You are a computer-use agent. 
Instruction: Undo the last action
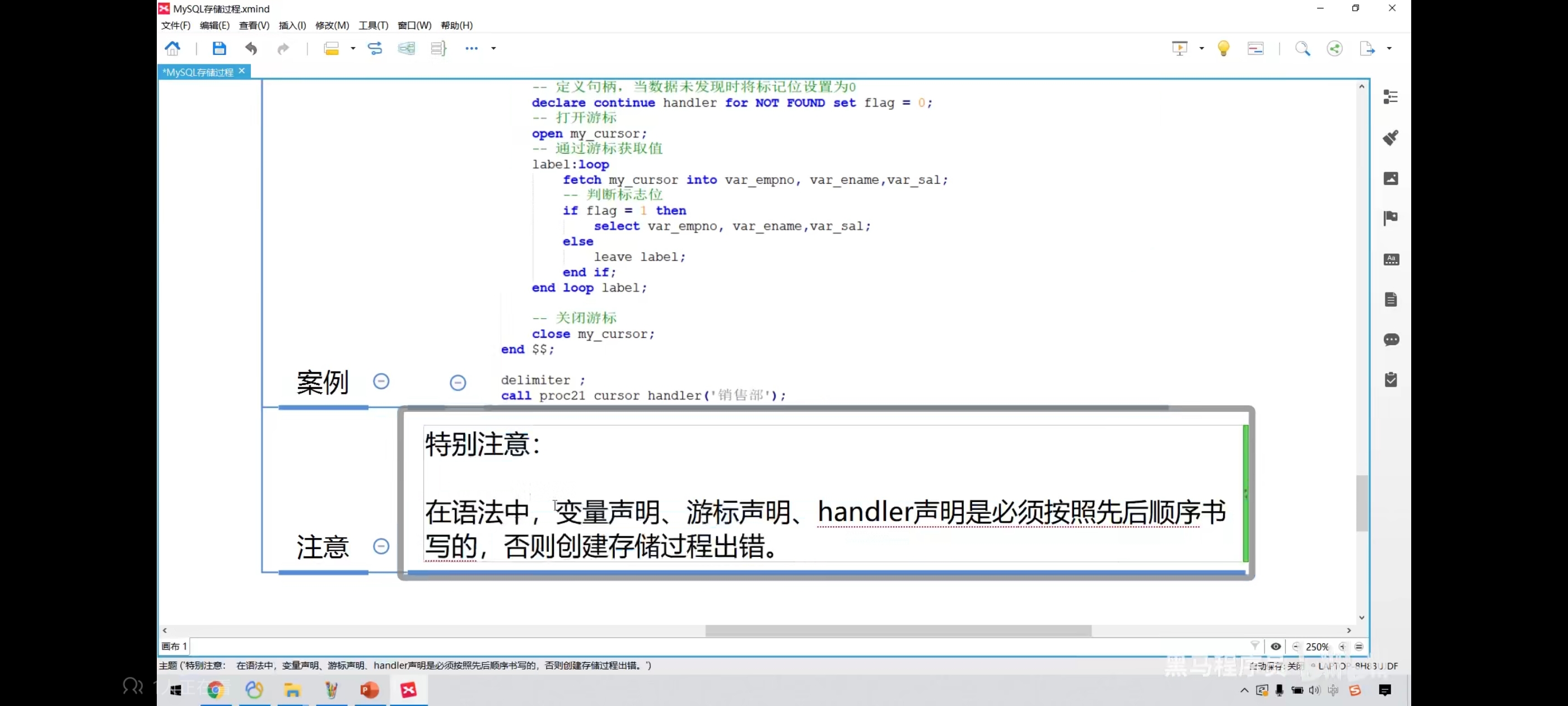[x=251, y=48]
